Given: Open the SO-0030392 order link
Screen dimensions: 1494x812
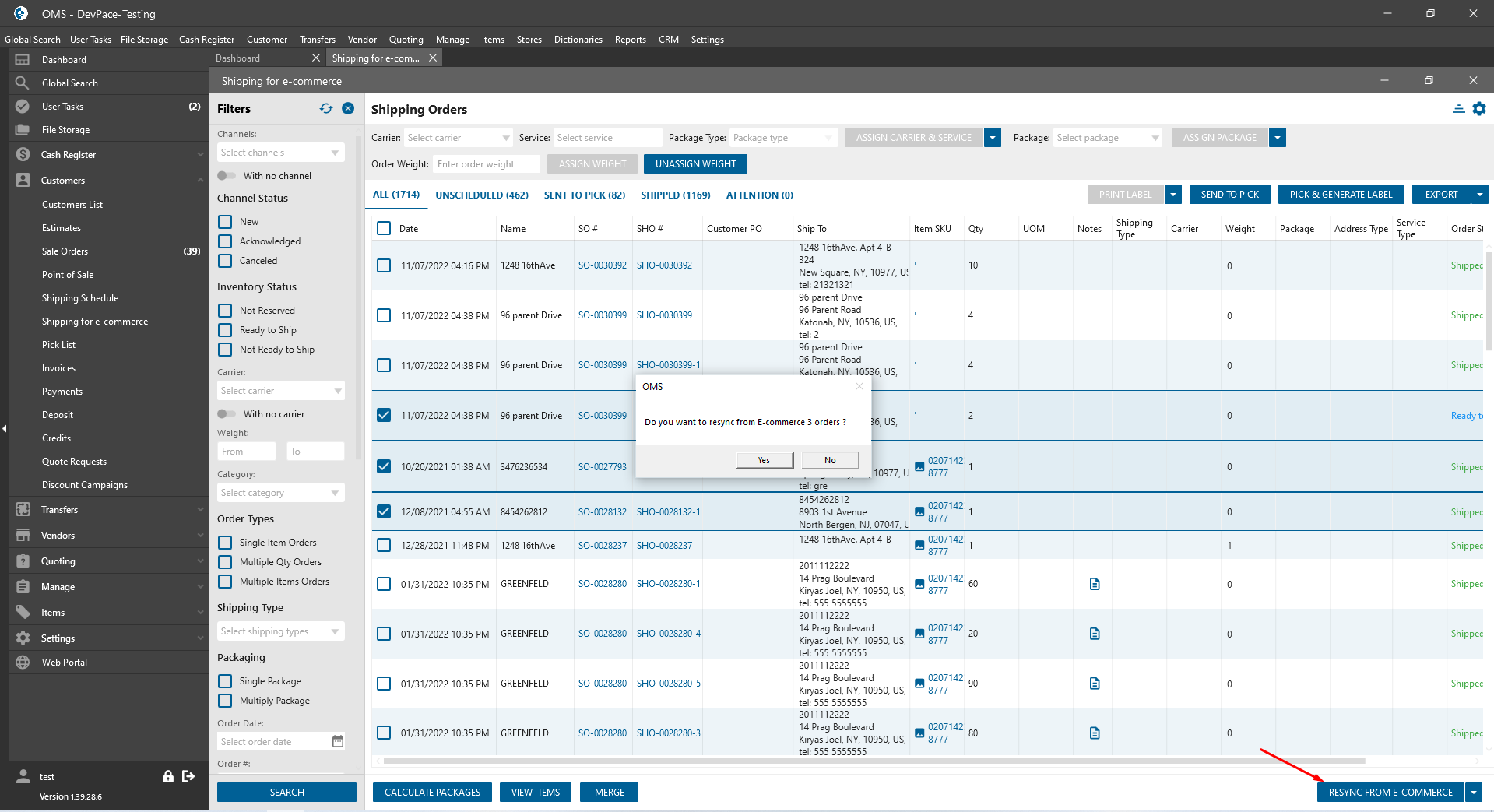Looking at the screenshot, I should [x=602, y=265].
